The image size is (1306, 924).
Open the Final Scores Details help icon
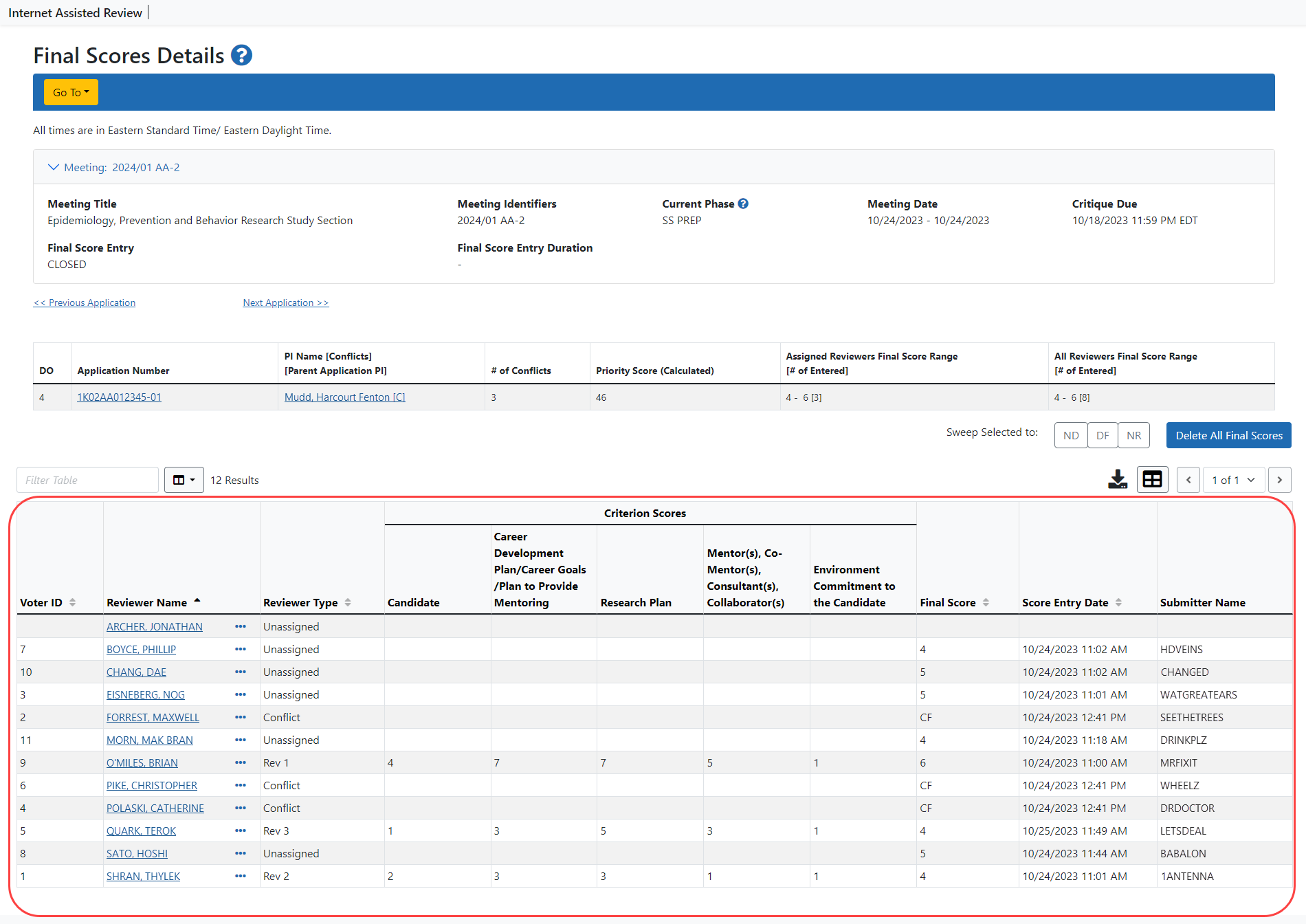point(241,55)
